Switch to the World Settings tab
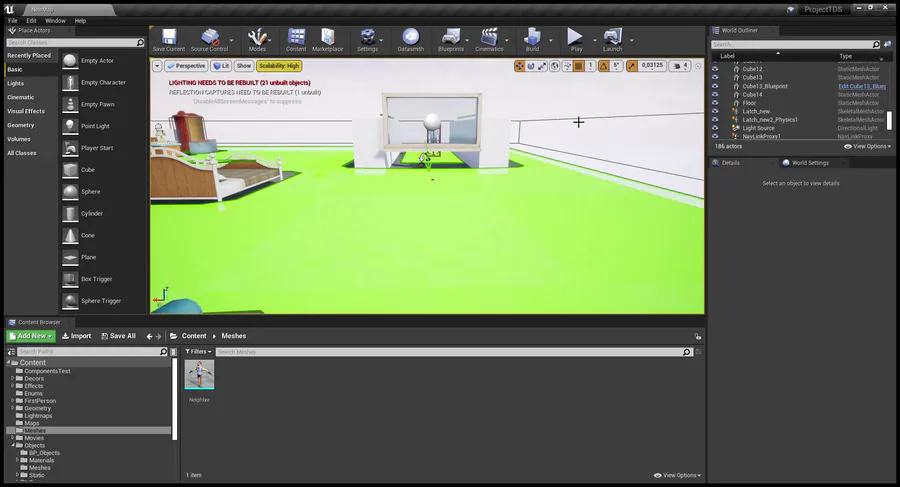This screenshot has height=487, width=900. [810, 163]
